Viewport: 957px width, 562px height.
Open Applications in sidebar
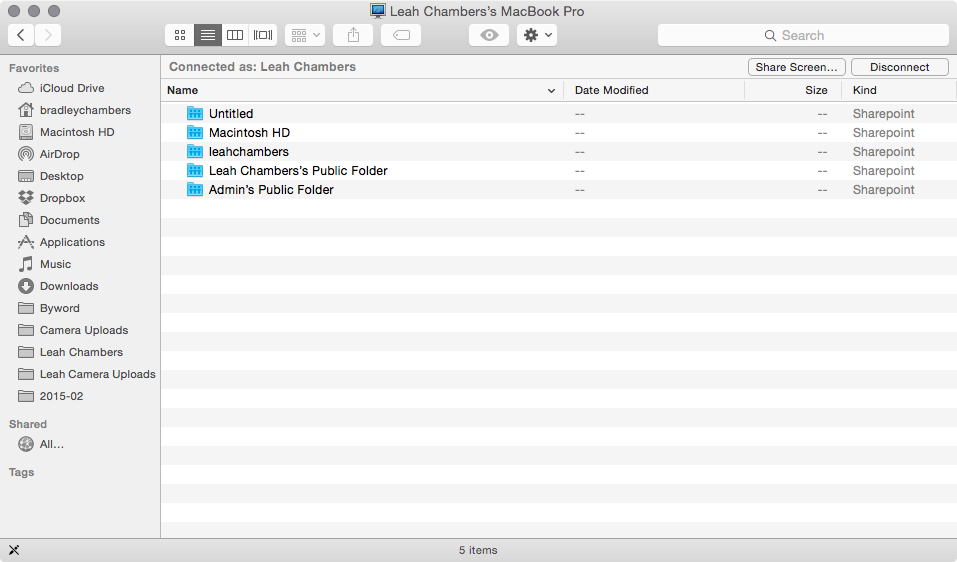[x=72, y=242]
